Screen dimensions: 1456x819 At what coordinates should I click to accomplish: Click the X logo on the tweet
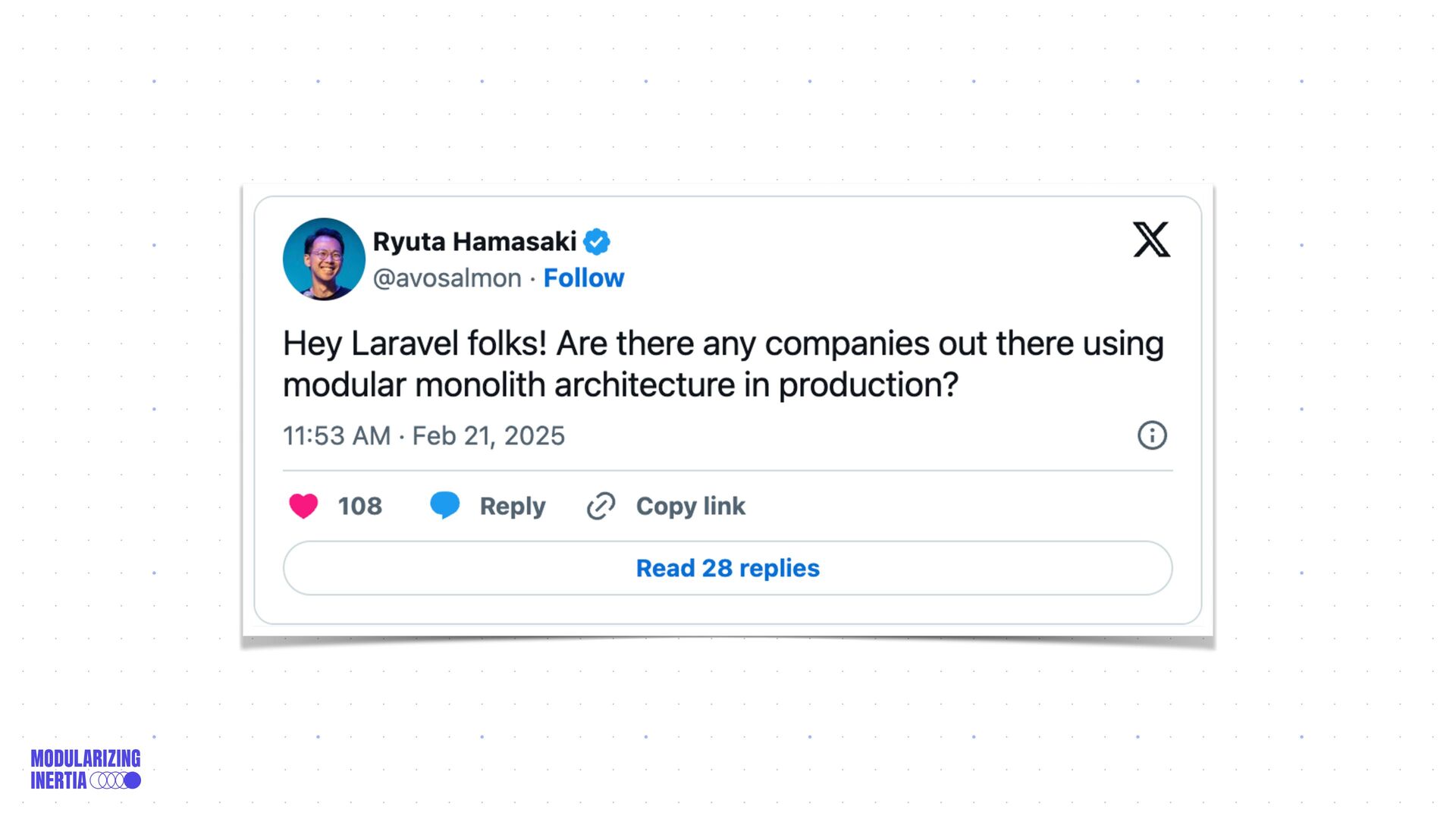[x=1151, y=240]
